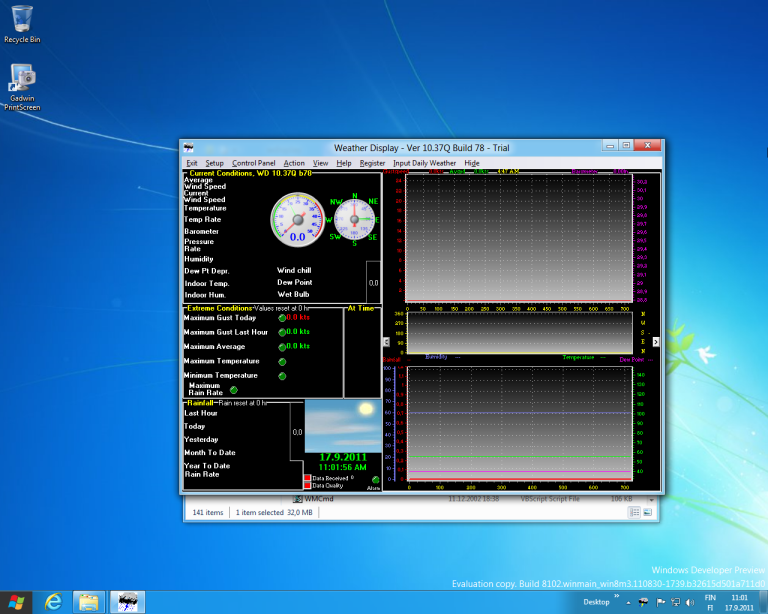Open File Explorer from taskbar
768x614 pixels.
click(x=89, y=602)
